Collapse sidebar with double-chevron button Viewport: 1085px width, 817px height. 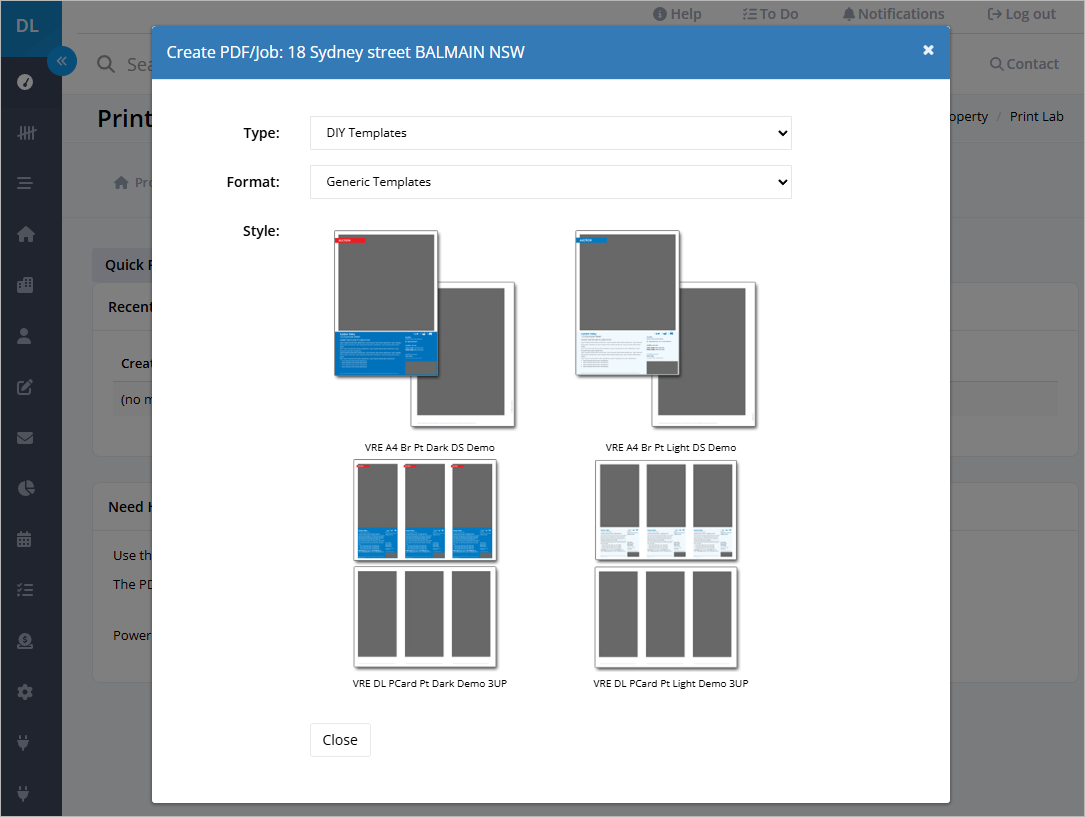tap(62, 61)
